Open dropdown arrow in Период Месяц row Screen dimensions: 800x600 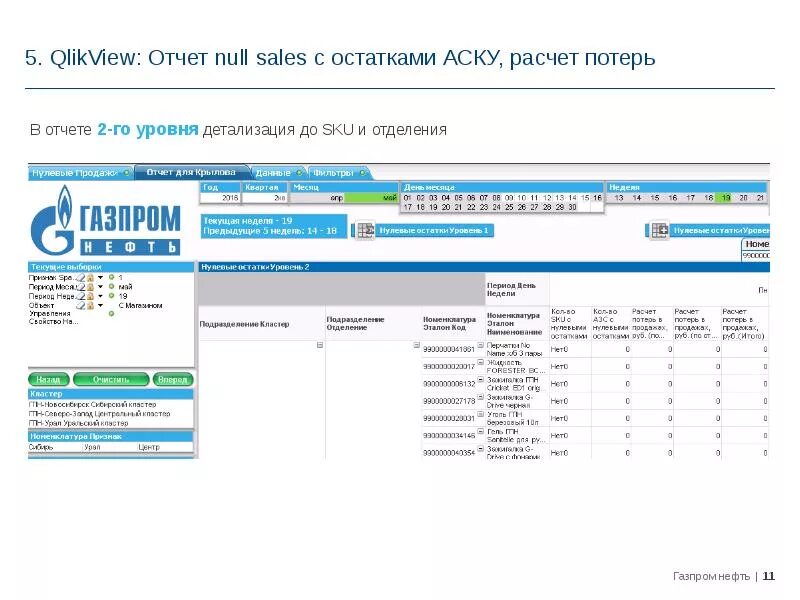pos(100,287)
